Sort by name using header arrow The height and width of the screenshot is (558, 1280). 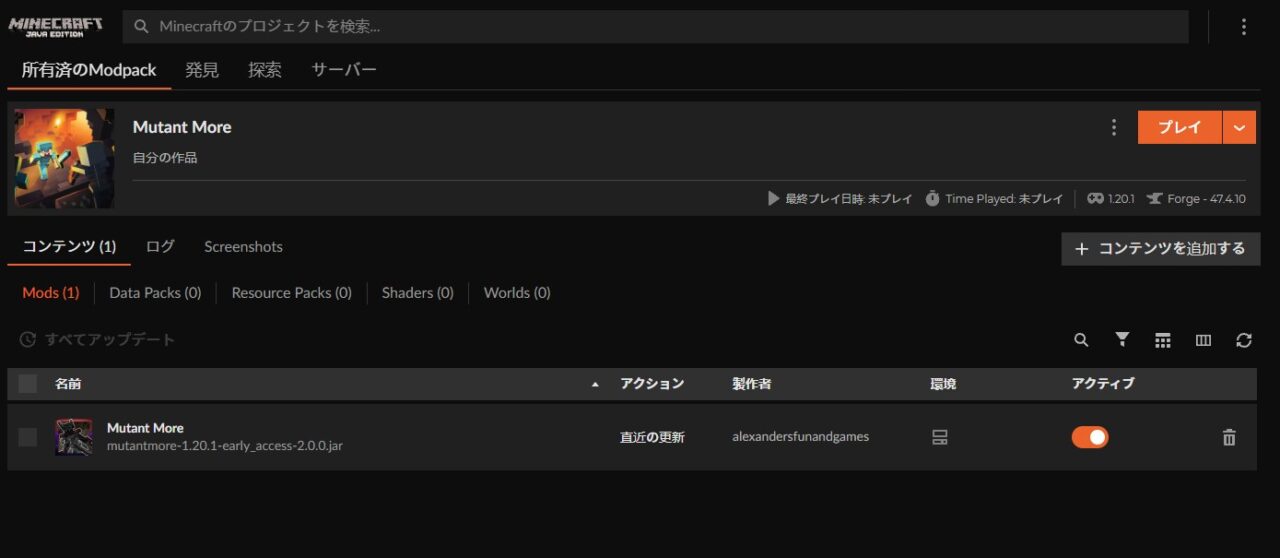coord(596,384)
